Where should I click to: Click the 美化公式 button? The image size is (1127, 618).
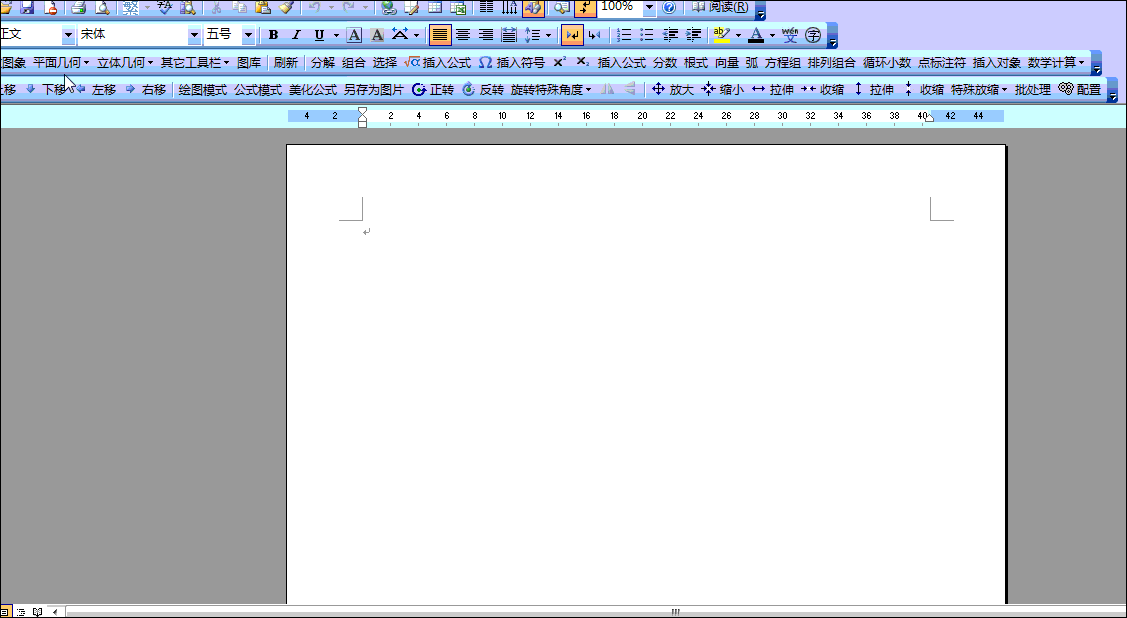click(313, 90)
